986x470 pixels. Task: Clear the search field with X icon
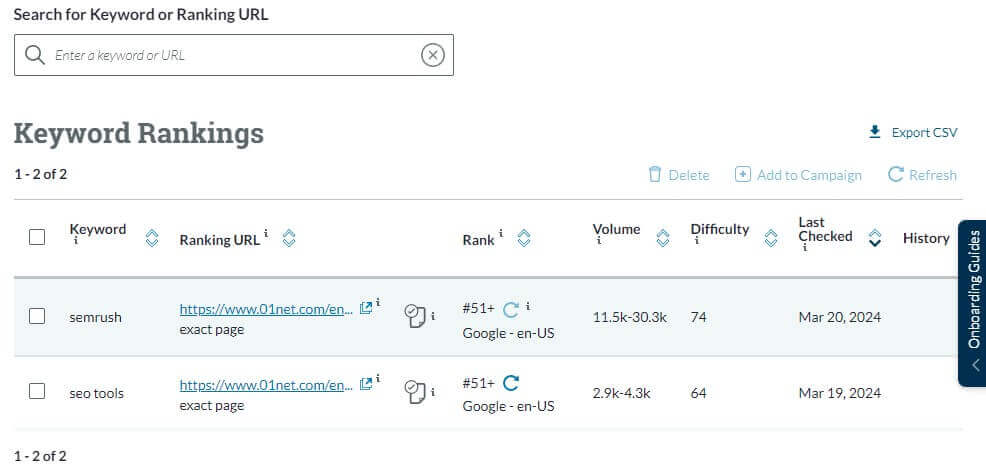pos(433,55)
